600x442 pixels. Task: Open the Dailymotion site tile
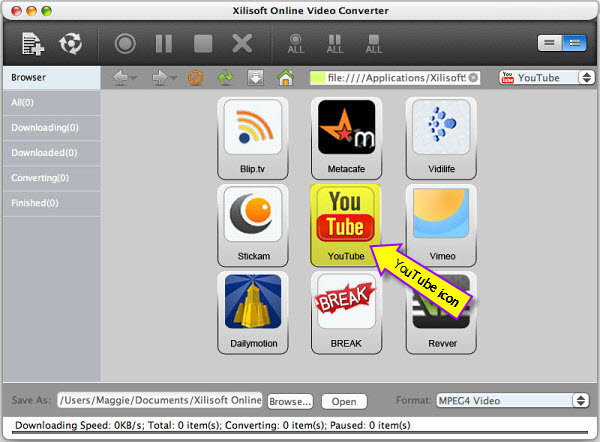click(253, 313)
